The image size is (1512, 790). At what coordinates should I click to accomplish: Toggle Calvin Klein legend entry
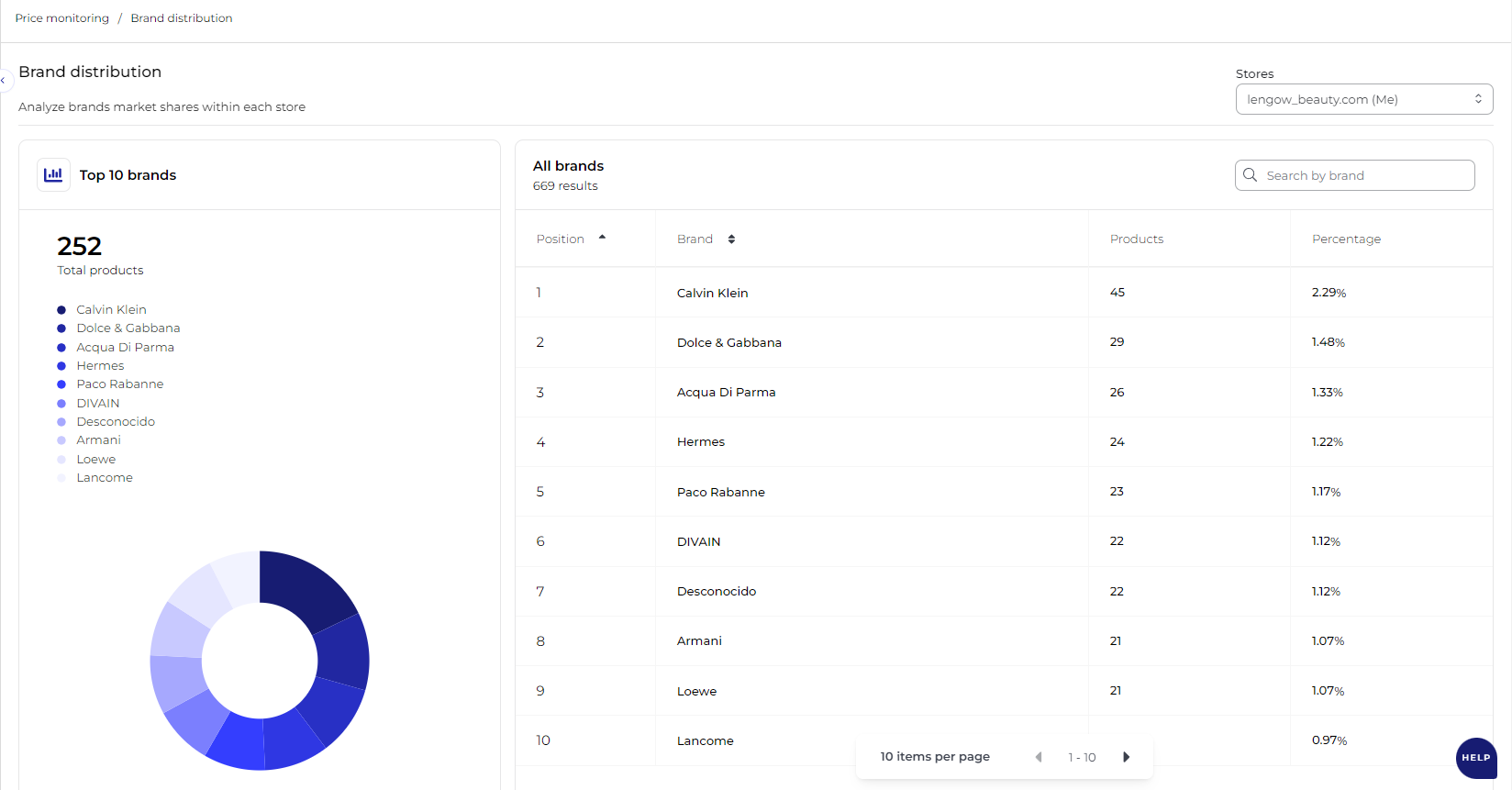111,310
